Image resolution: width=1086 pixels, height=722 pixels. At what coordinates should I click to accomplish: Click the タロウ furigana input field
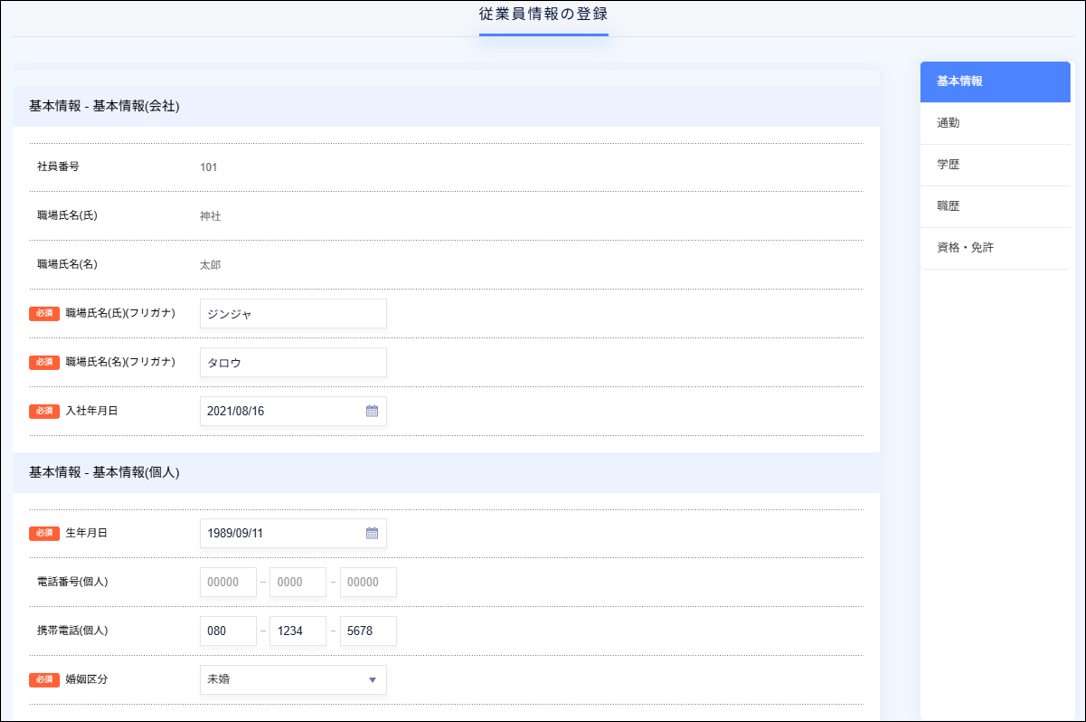click(292, 362)
